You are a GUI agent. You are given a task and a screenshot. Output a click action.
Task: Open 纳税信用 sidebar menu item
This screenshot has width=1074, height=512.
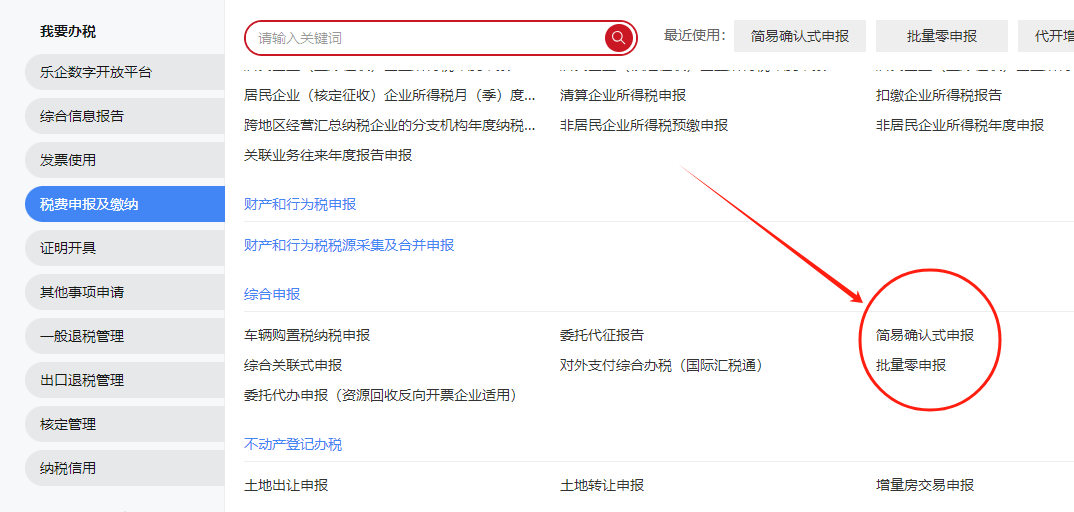tap(68, 468)
